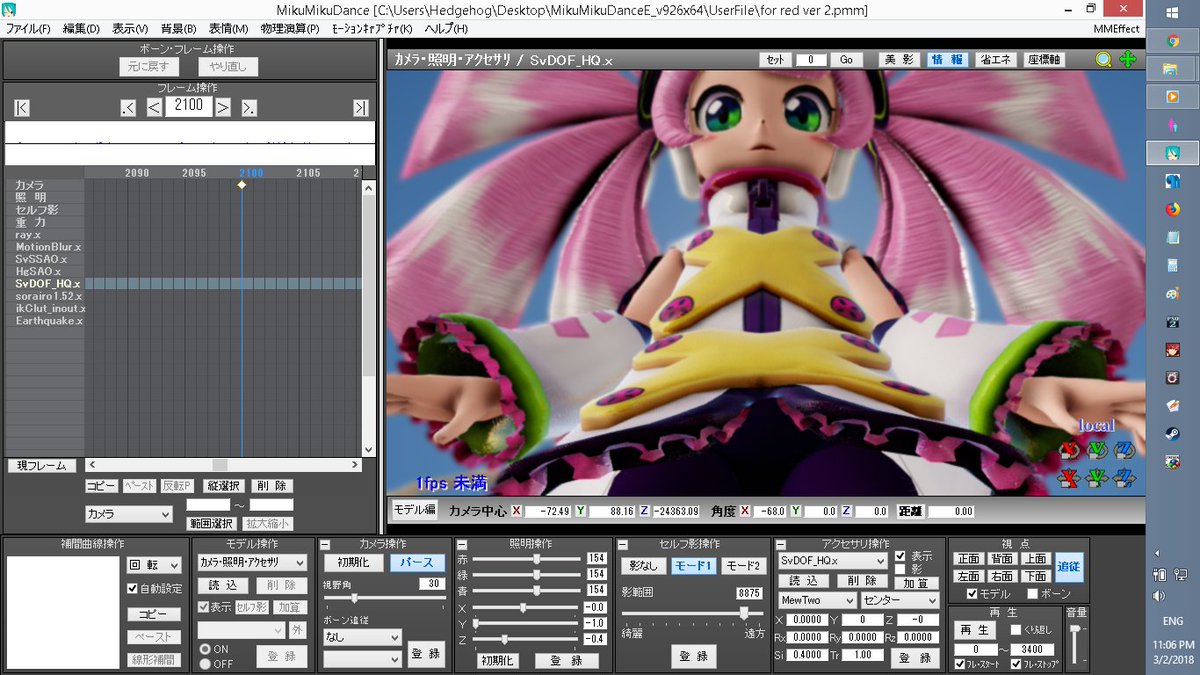This screenshot has width=1200, height=675.
Task: Collapse the lighting operation panel minus icon
Action: pos(461,545)
